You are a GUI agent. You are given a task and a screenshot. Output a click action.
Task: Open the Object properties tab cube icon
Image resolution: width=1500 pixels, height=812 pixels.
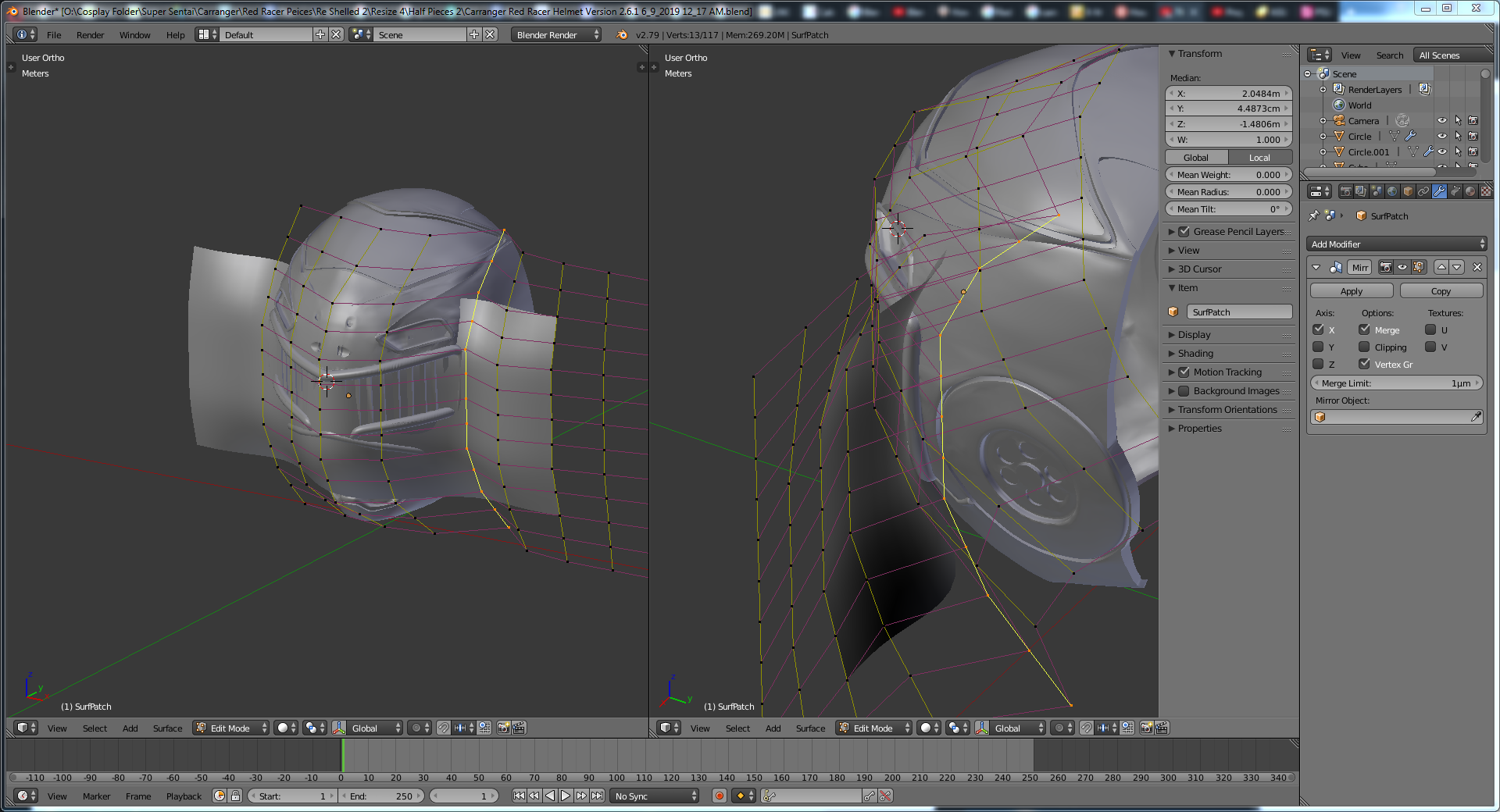1408,191
